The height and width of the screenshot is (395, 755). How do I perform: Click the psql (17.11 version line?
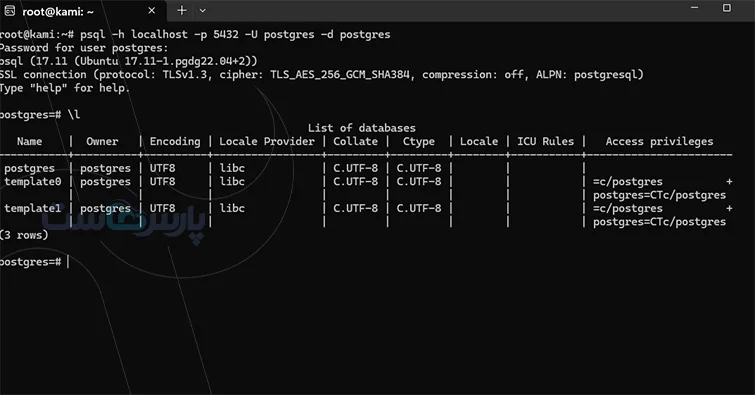(x=129, y=61)
